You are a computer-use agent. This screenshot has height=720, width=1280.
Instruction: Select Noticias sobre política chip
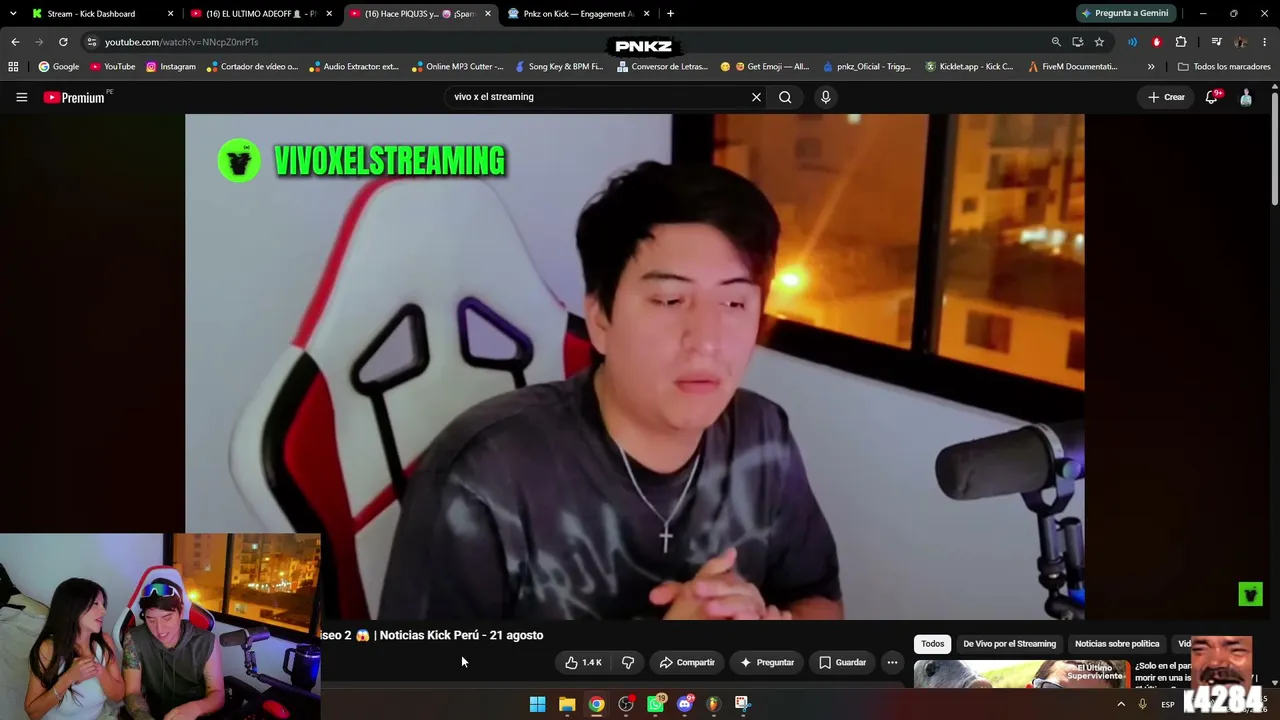1117,644
